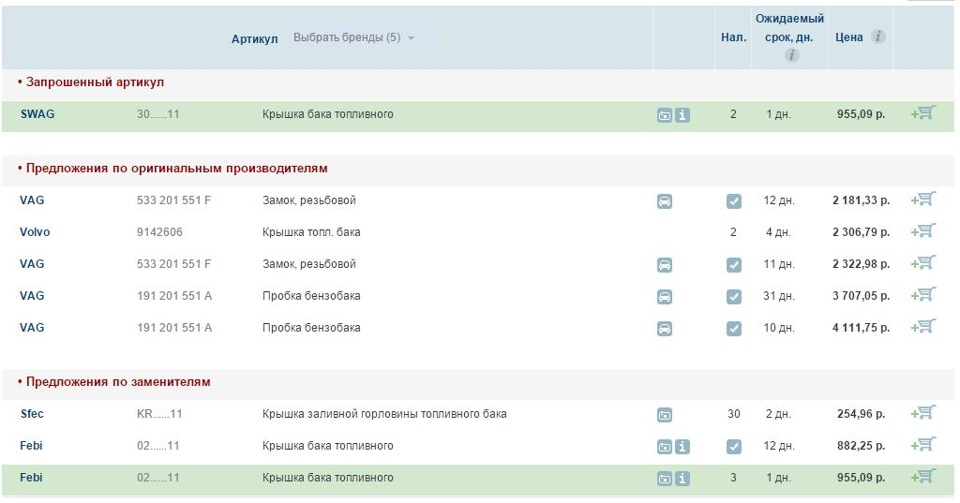Viewport: 960px width, 503px height.
Task: Click car applicability icon for 2 181,33 р. VAG
Action: click(664, 201)
